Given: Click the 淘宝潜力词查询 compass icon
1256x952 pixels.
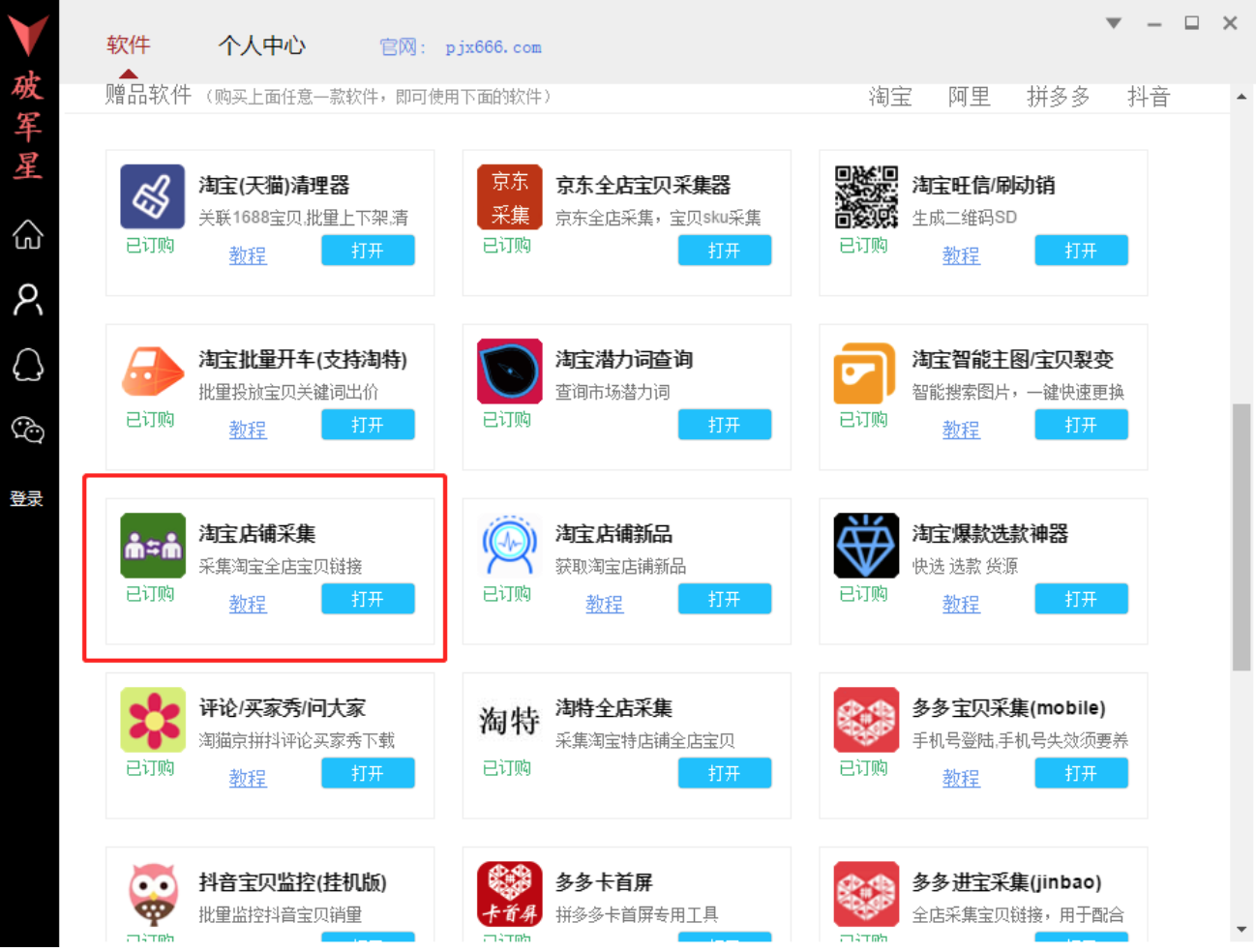Looking at the screenshot, I should 509,371.
